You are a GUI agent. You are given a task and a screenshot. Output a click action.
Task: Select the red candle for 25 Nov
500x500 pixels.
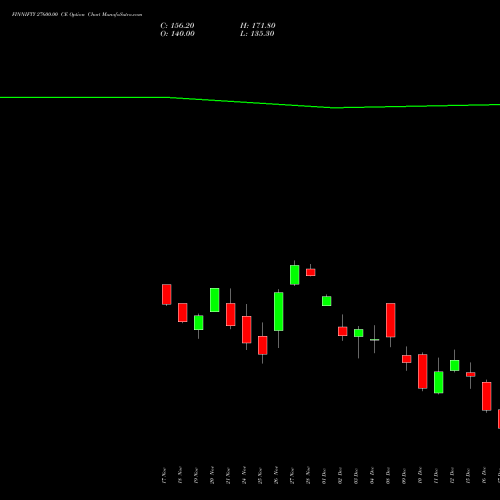click(263, 345)
